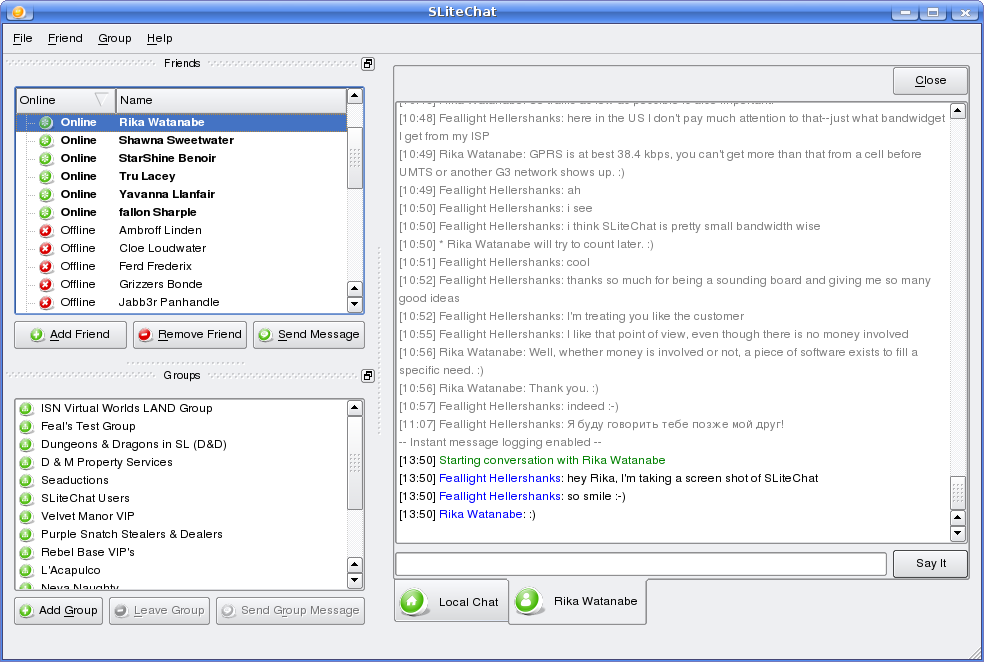984x662 pixels.
Task: Click the groups list scrollbar thumb
Action: (x=355, y=462)
